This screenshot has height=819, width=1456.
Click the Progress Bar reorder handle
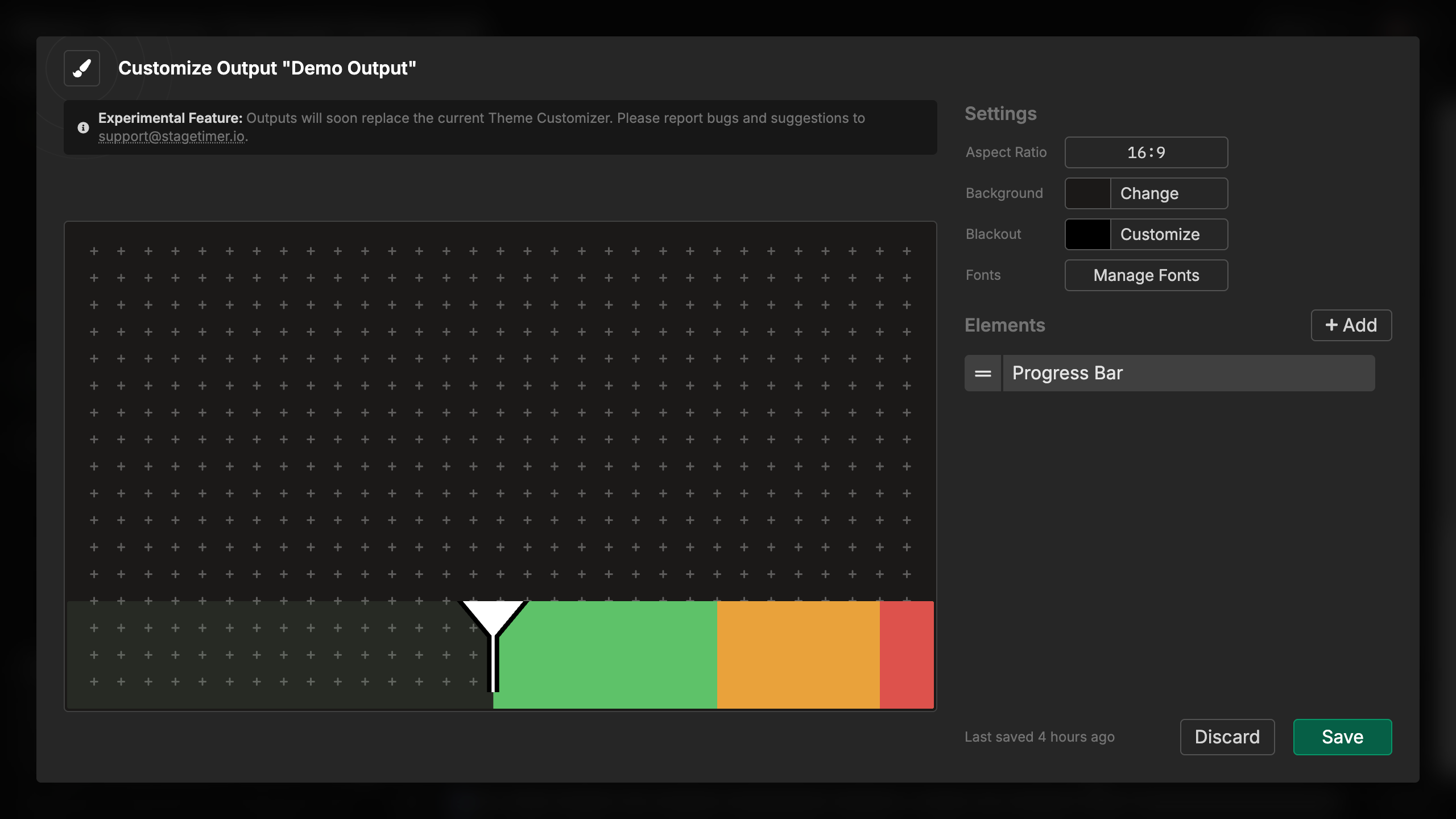pos(982,373)
